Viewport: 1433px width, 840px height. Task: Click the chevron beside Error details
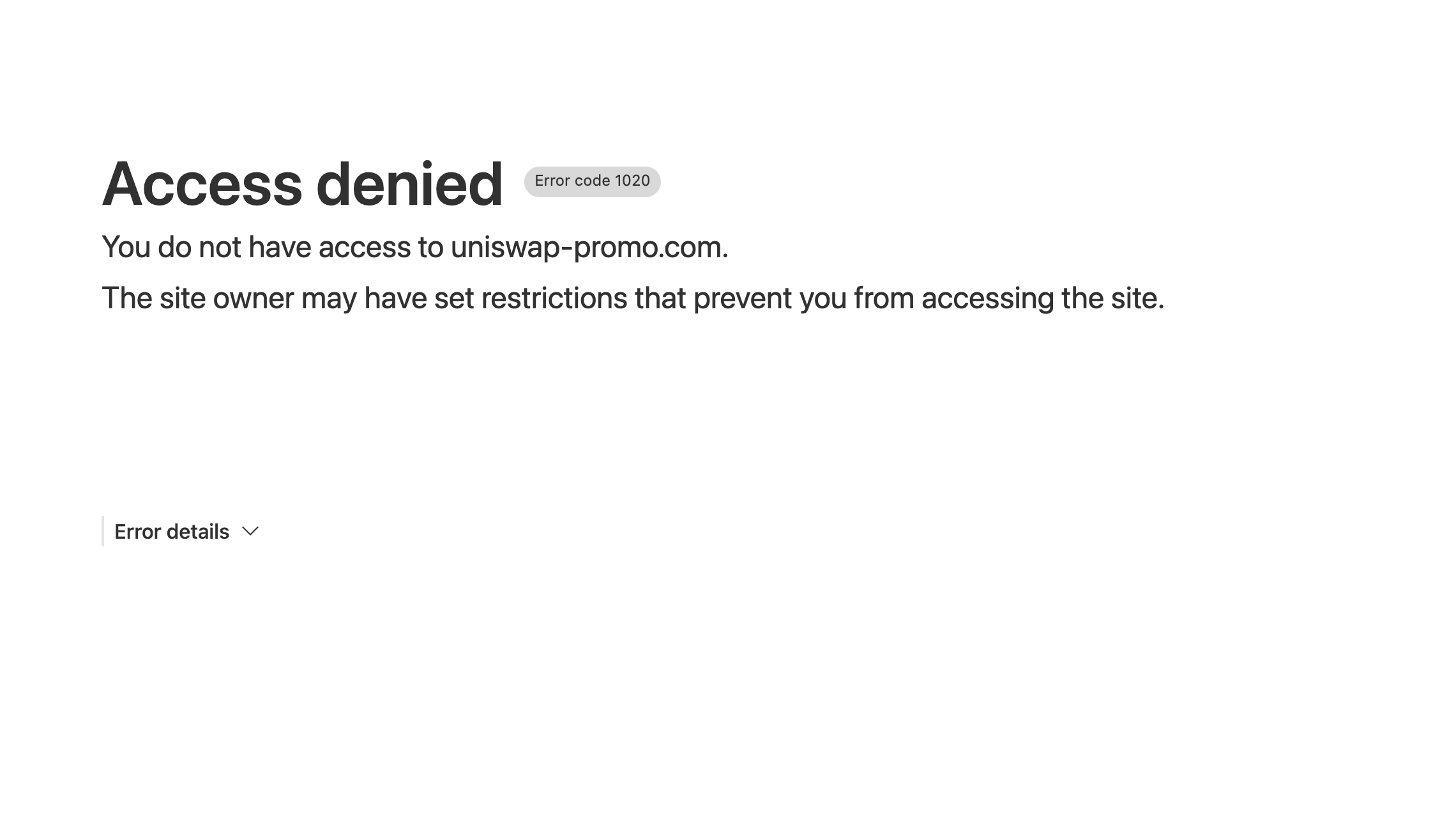(250, 531)
